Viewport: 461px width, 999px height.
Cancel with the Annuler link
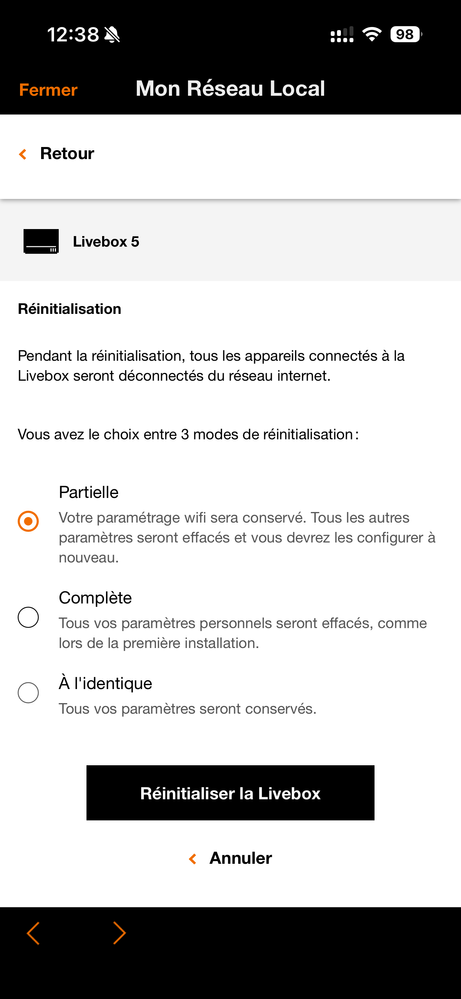pyautogui.click(x=241, y=858)
